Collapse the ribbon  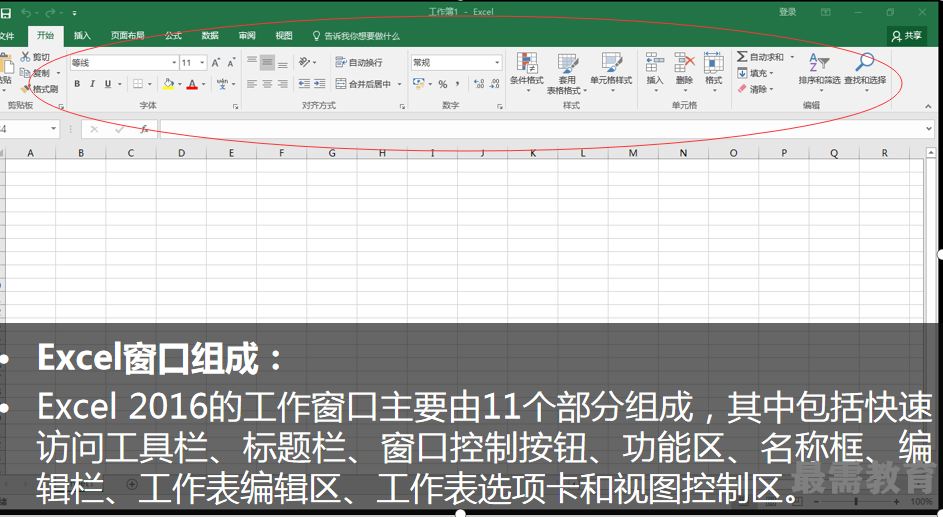(x=928, y=106)
